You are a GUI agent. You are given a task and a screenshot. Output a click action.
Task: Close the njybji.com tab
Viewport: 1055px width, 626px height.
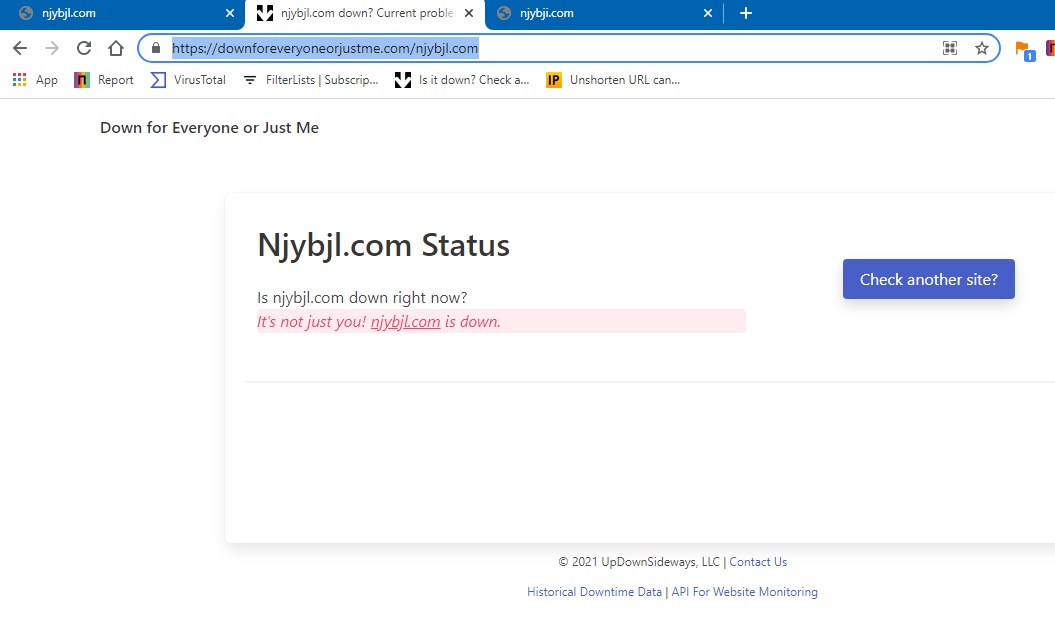tap(708, 13)
